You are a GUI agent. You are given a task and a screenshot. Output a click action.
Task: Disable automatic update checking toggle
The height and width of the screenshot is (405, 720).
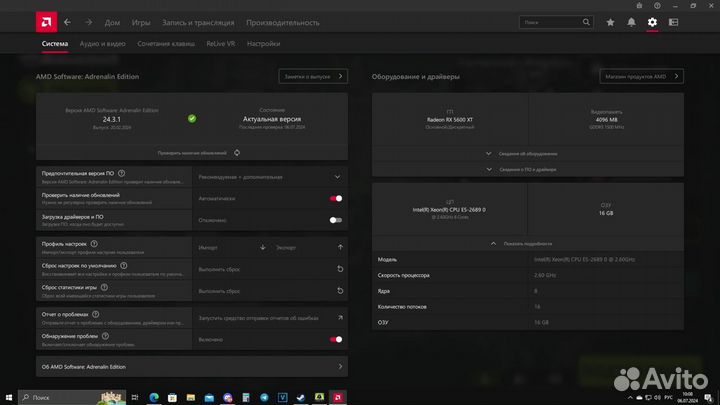click(x=335, y=198)
